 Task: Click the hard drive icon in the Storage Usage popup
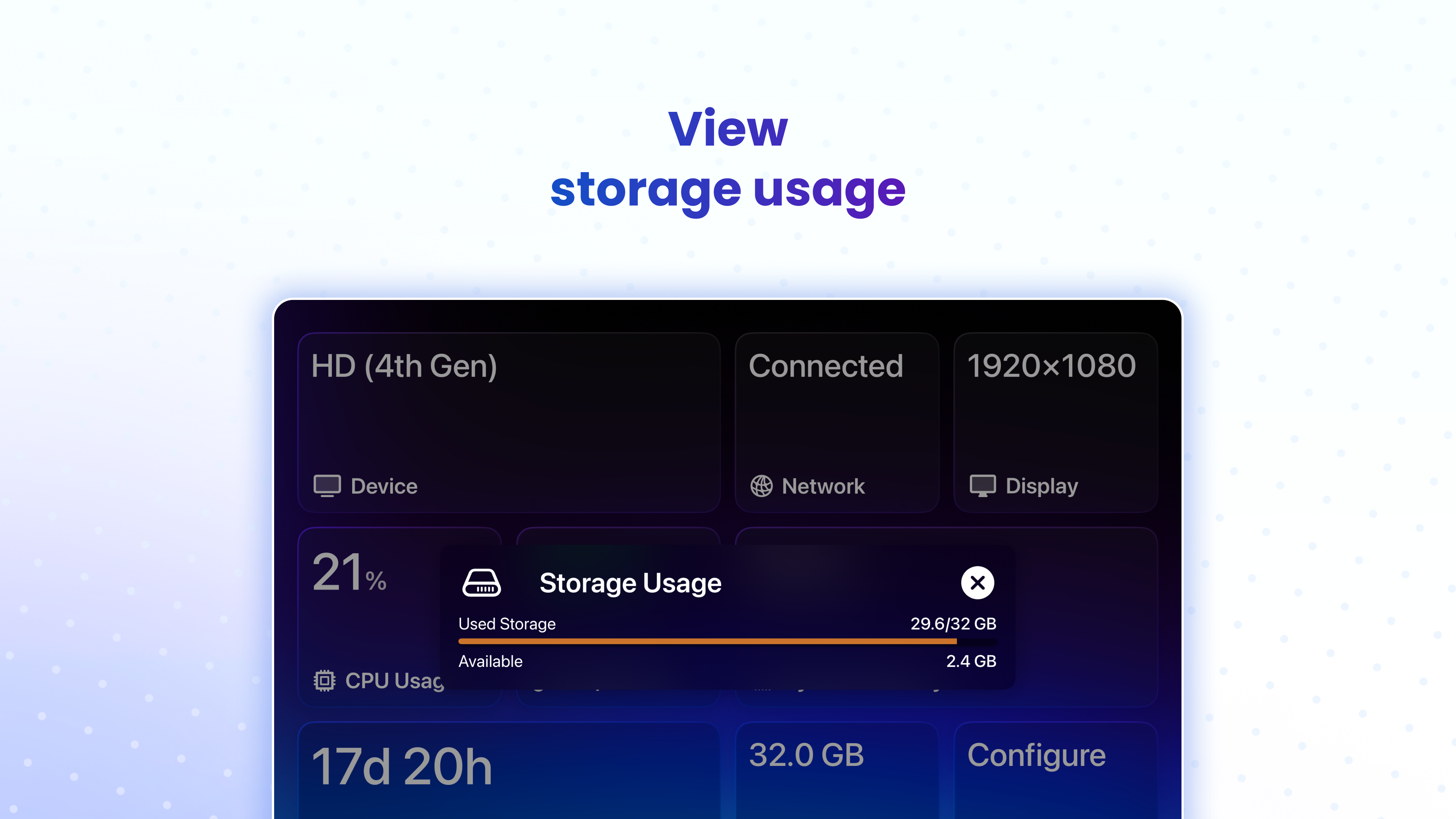[x=482, y=583]
